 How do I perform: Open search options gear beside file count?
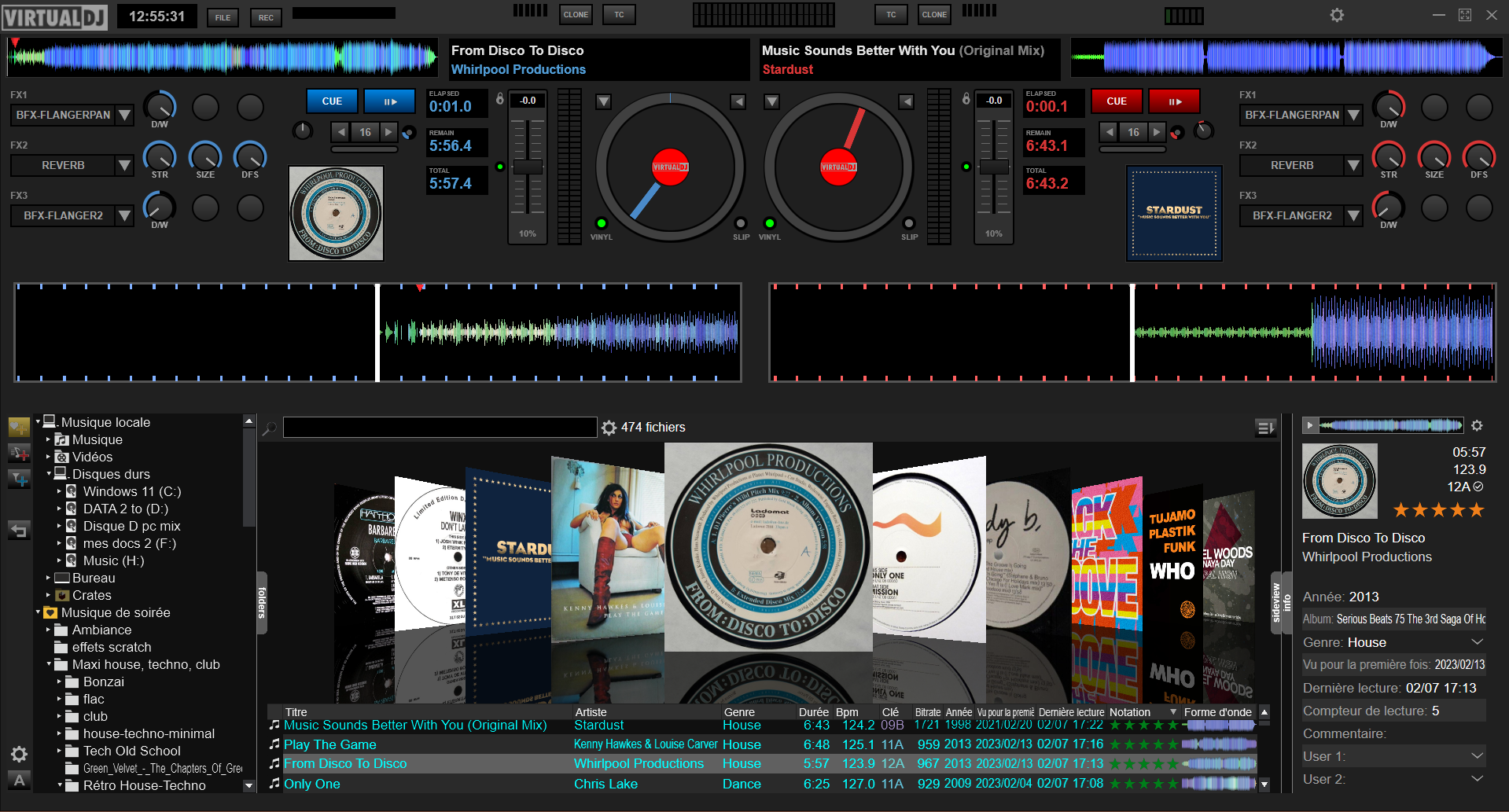tap(609, 428)
